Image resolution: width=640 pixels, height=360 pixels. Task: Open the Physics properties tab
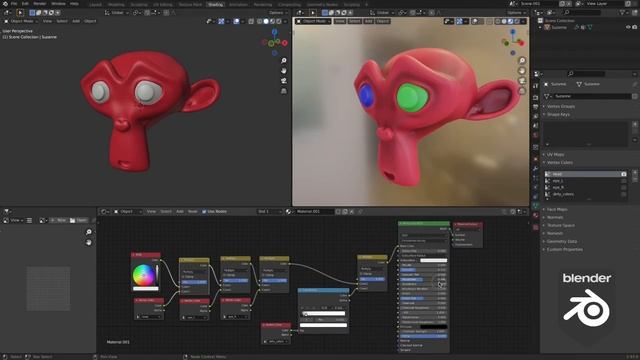coord(536,187)
